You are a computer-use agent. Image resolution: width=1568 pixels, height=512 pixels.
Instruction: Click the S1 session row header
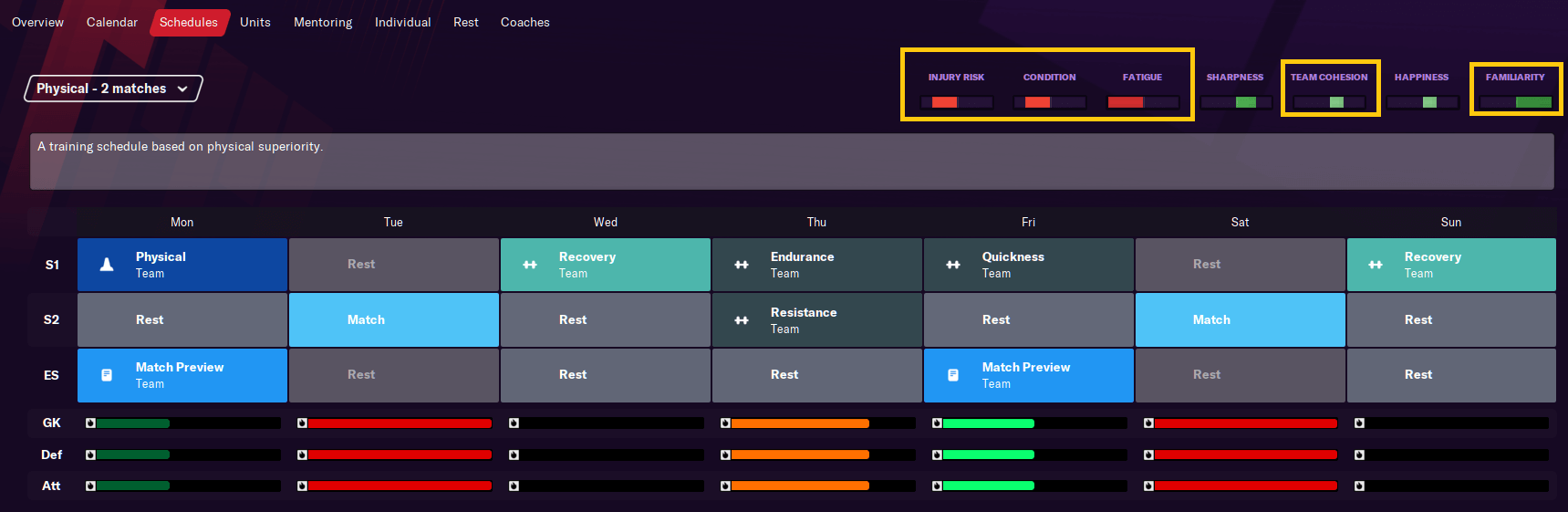(x=52, y=265)
